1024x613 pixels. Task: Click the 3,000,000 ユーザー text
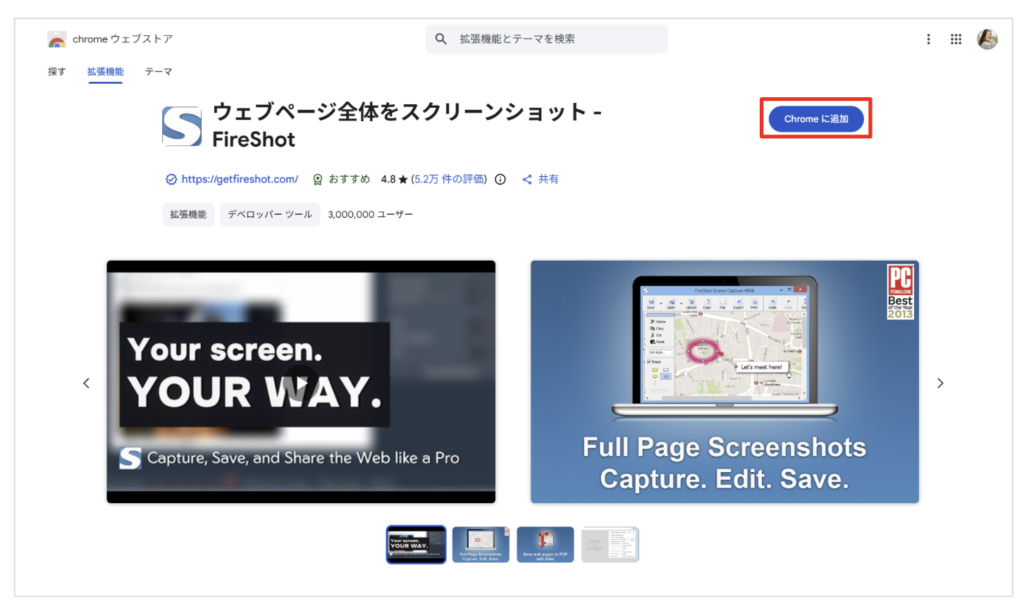[370, 214]
